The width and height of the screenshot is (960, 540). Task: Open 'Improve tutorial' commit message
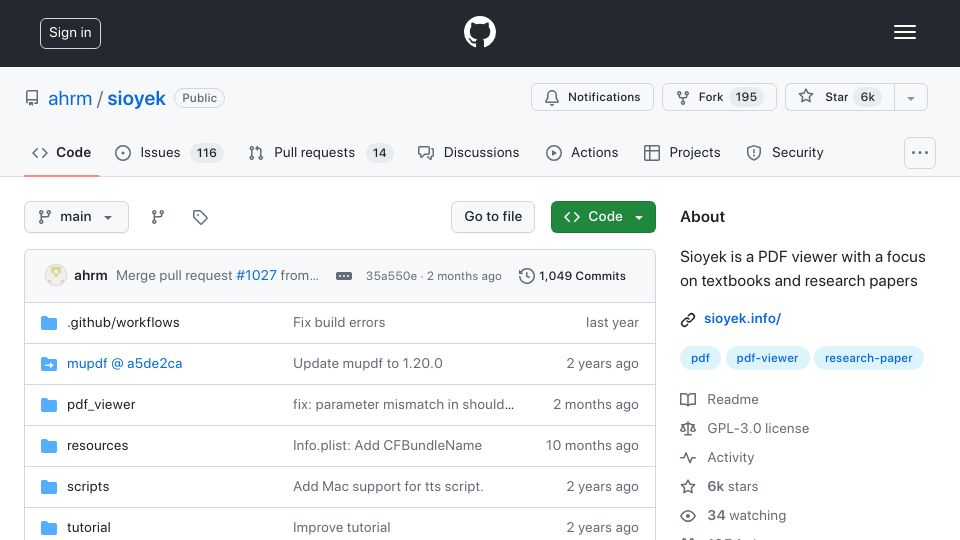pos(342,528)
